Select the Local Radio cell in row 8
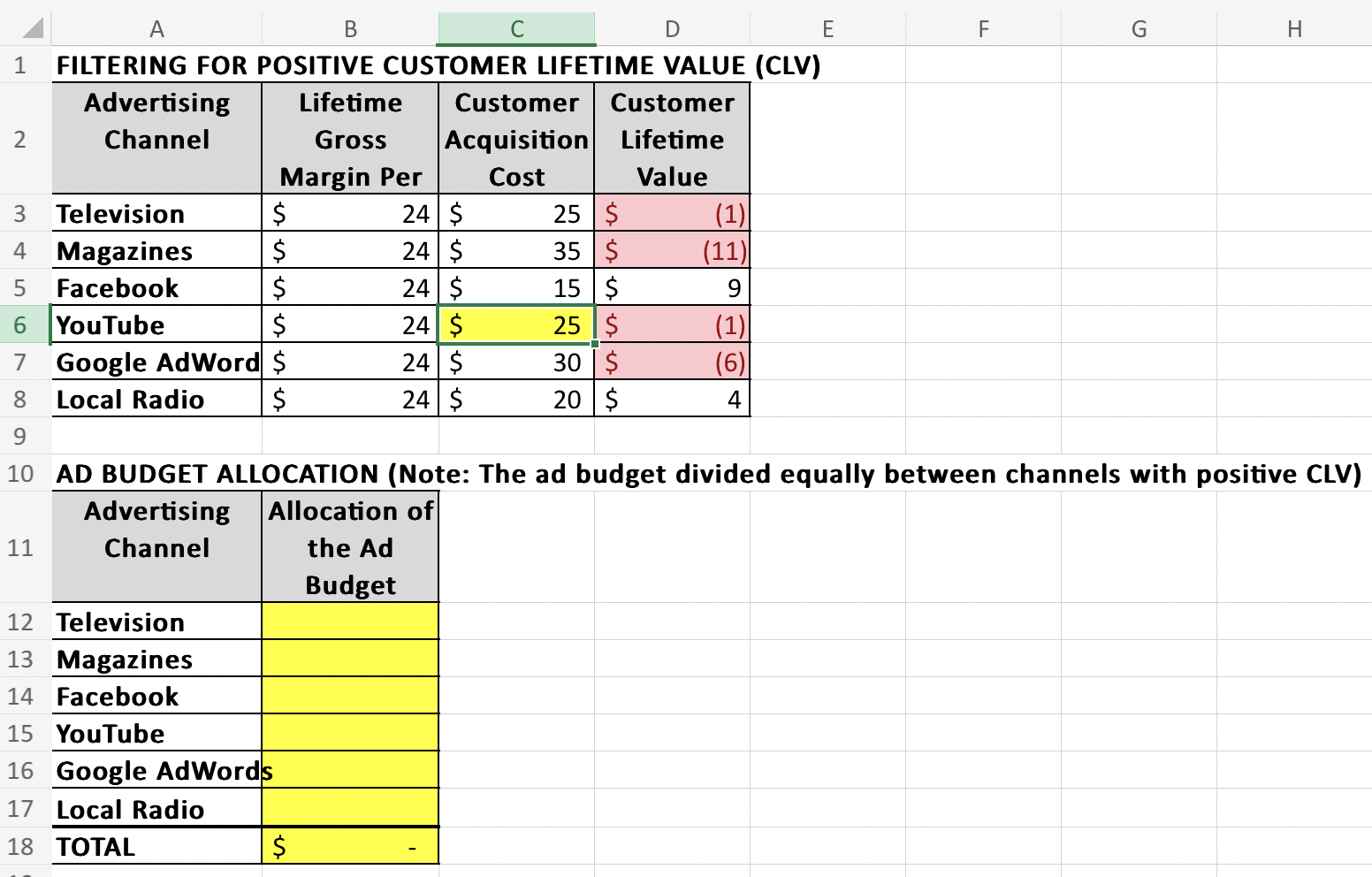Screen dimensions: 1372x877 click(x=156, y=400)
